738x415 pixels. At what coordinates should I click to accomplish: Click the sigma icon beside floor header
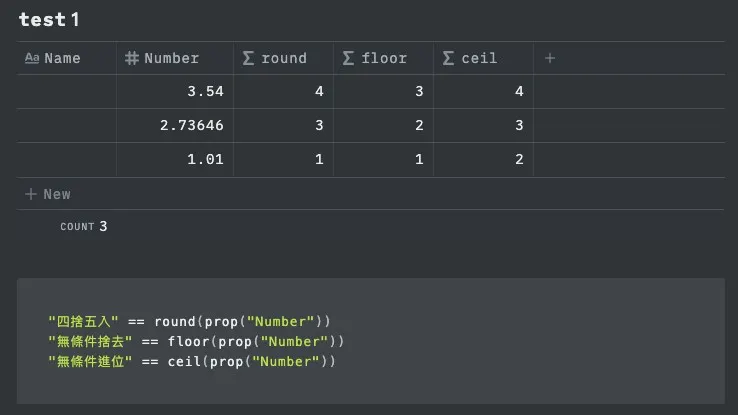coord(348,58)
